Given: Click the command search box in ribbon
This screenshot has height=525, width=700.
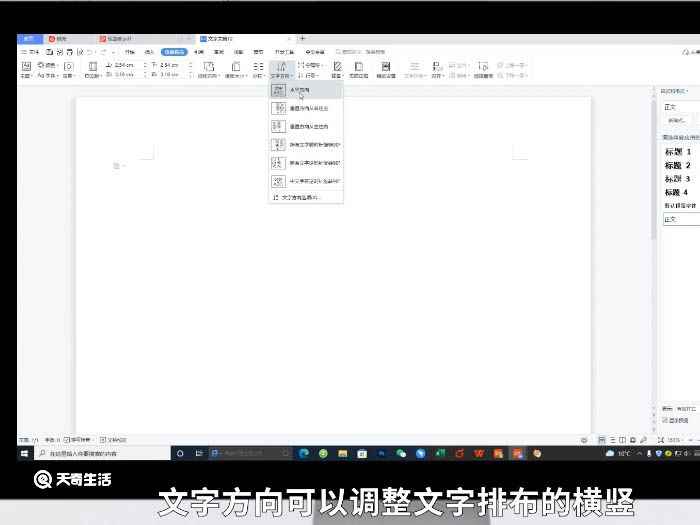Looking at the screenshot, I should point(361,52).
